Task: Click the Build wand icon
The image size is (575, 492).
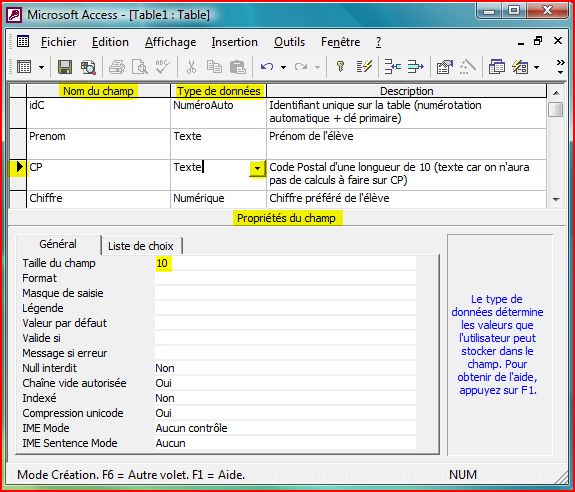Action: (468, 67)
